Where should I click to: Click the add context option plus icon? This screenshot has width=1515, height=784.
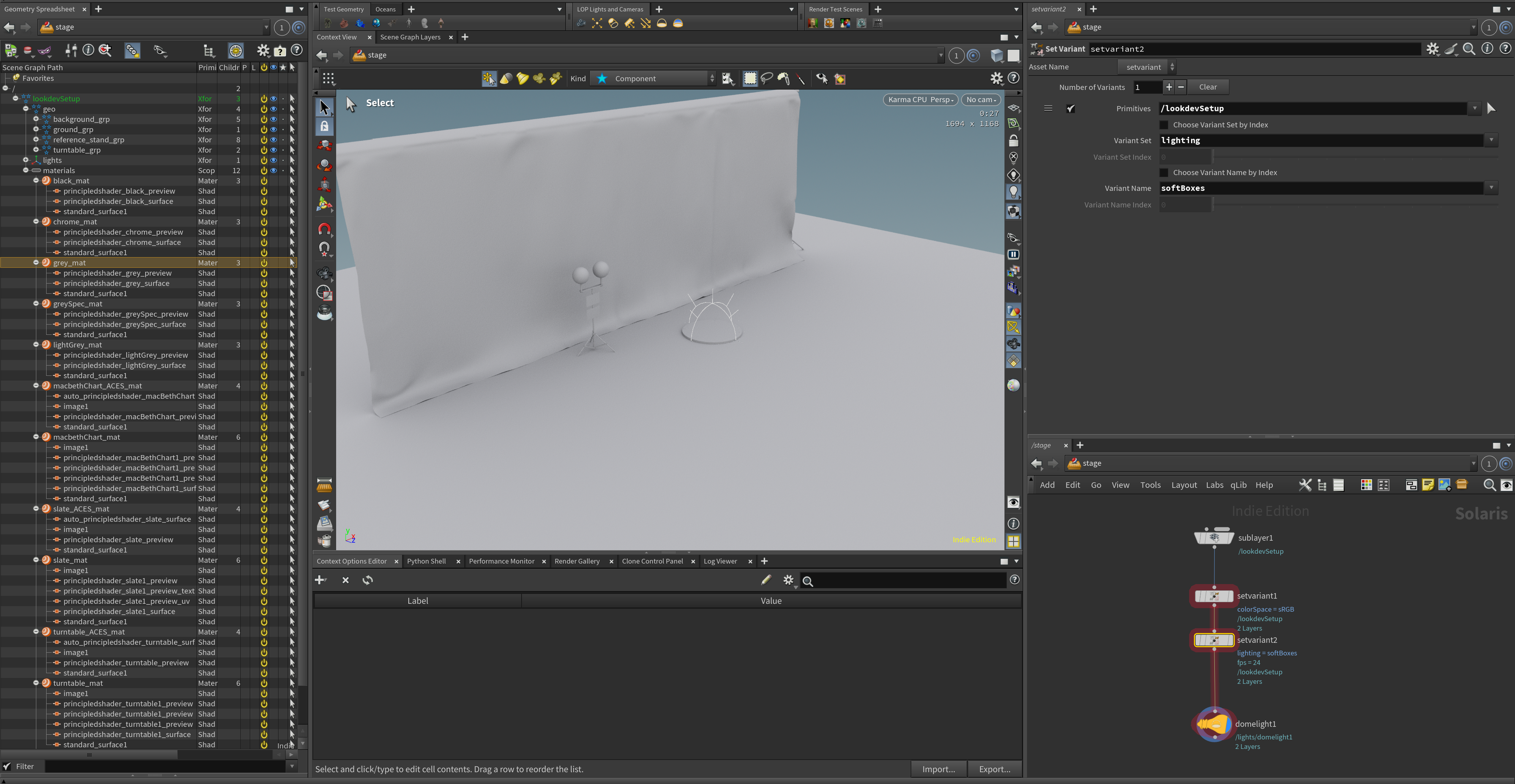[x=320, y=580]
